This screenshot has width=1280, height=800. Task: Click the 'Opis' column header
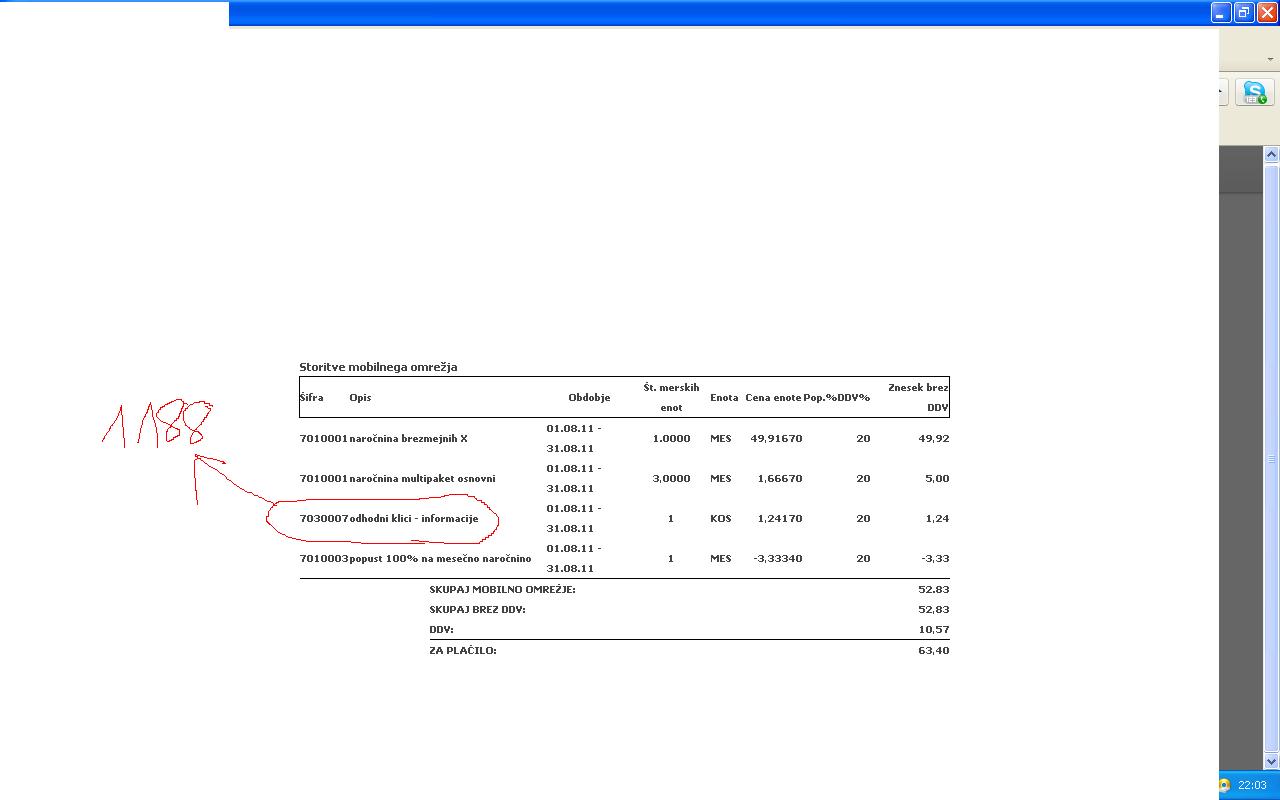(360, 397)
